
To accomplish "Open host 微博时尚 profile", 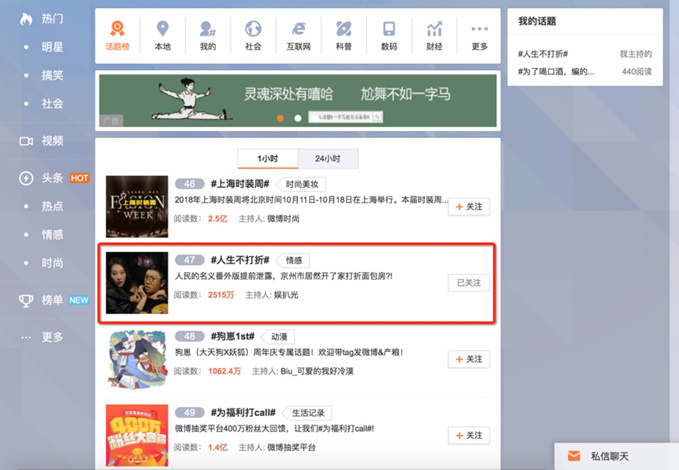I will (283, 219).
